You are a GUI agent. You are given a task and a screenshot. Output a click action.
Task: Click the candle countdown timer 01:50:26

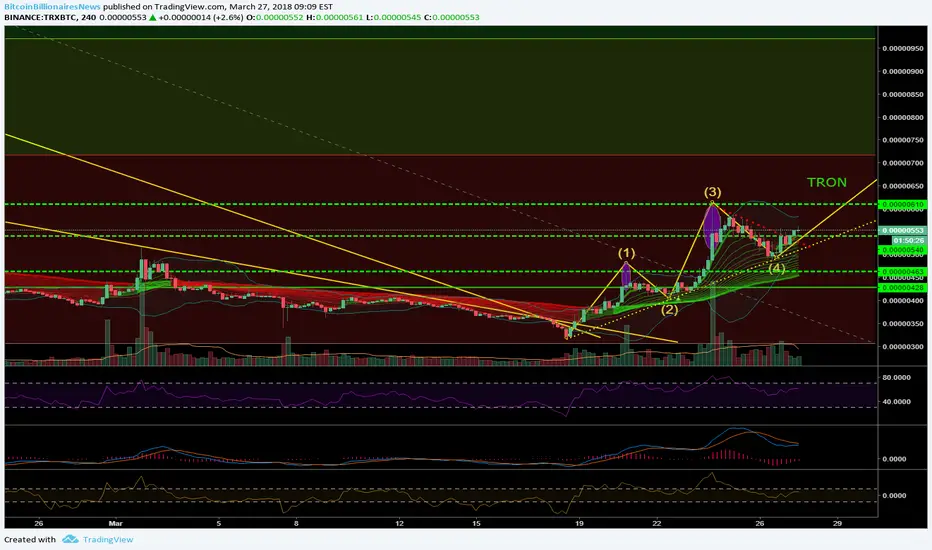click(908, 240)
